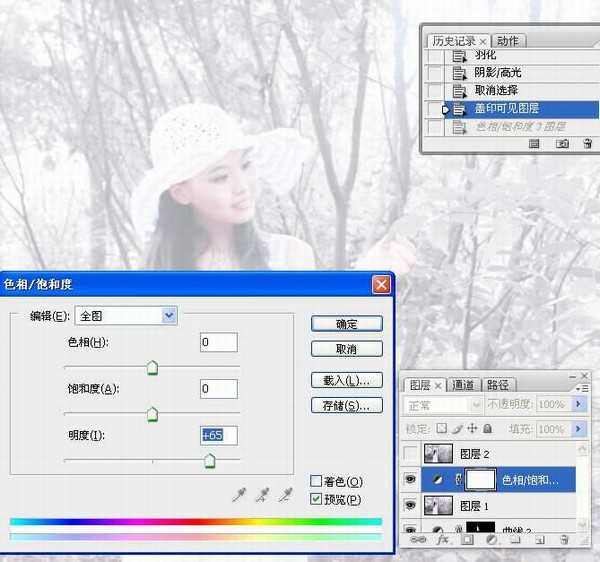
Task: Click the 载入(L)... button
Action: (x=347, y=381)
